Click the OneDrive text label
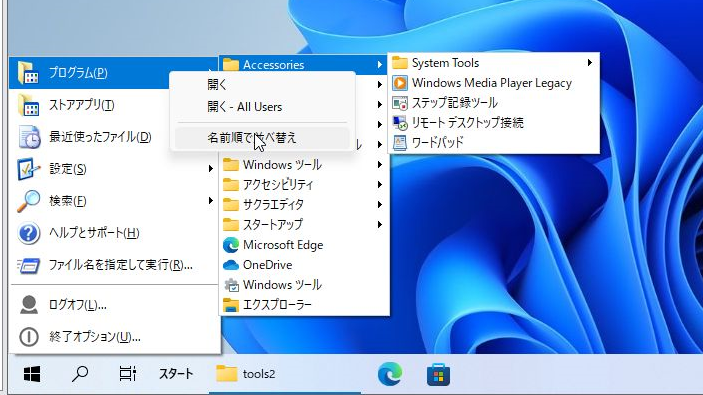The height and width of the screenshot is (395, 703). click(268, 265)
